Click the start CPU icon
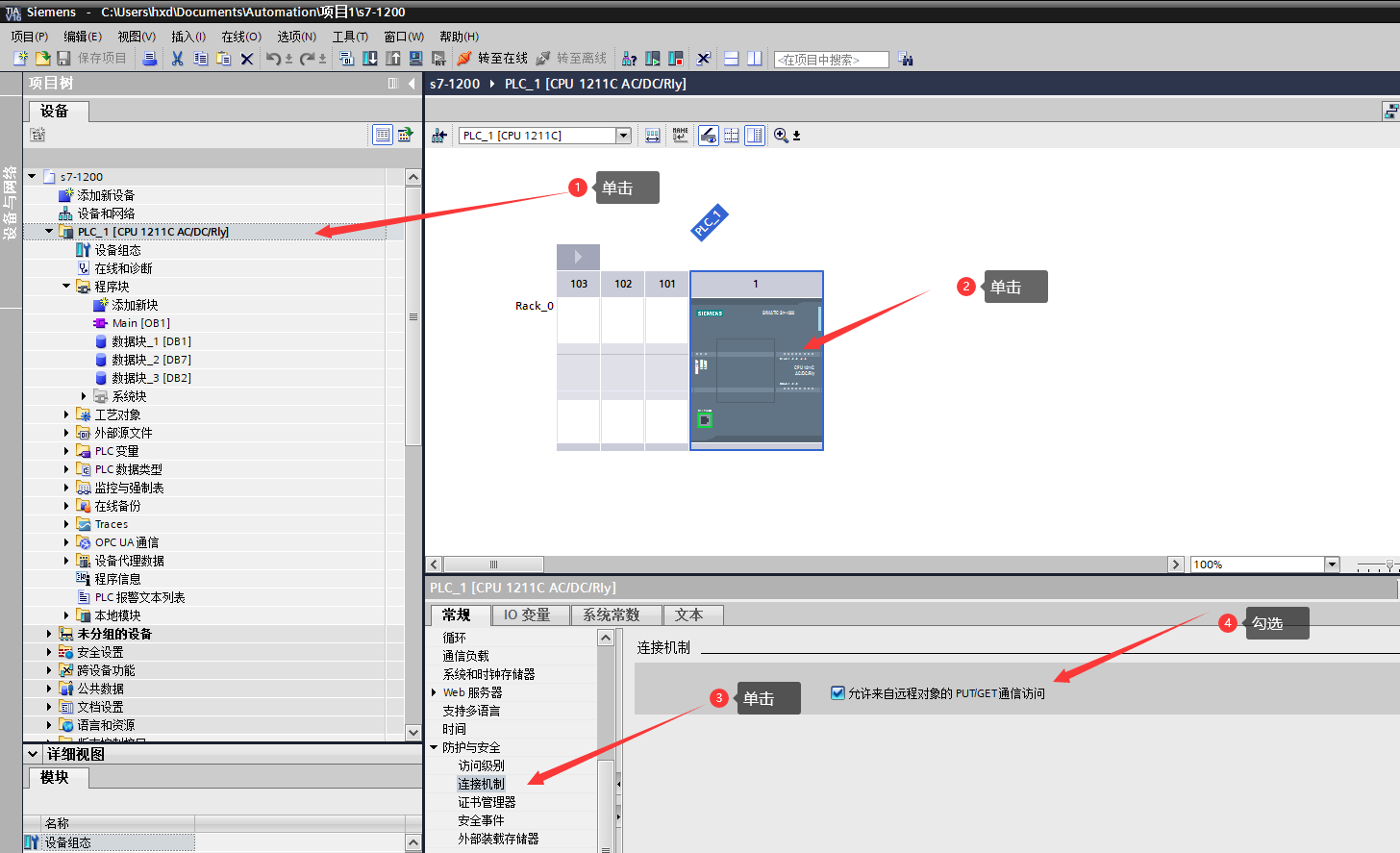The width and height of the screenshot is (1400, 853). click(653, 59)
